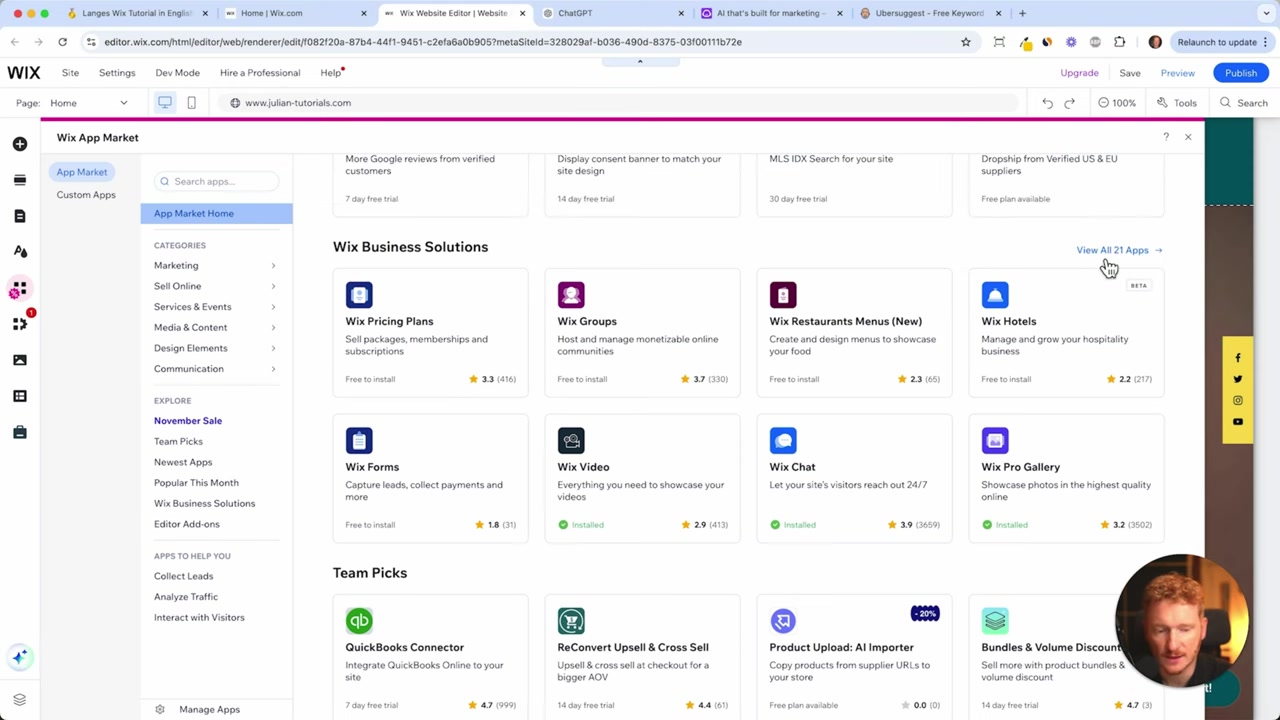Open the Layers icon at bottom left
The width and height of the screenshot is (1280, 720).
coord(19,700)
